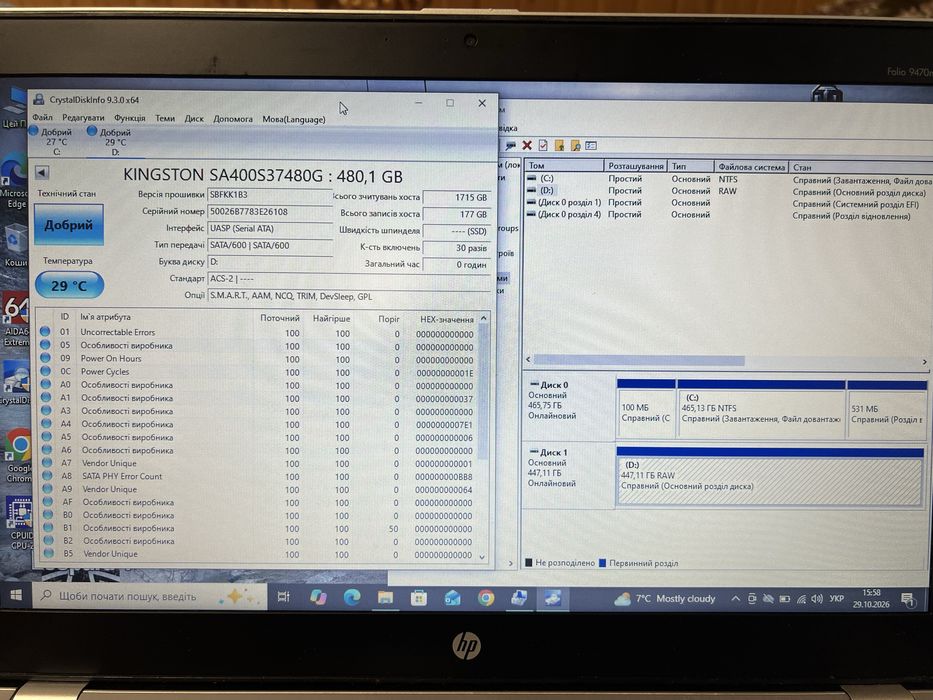Click the list view settings icon in Disk Management toolbar

tap(591, 145)
